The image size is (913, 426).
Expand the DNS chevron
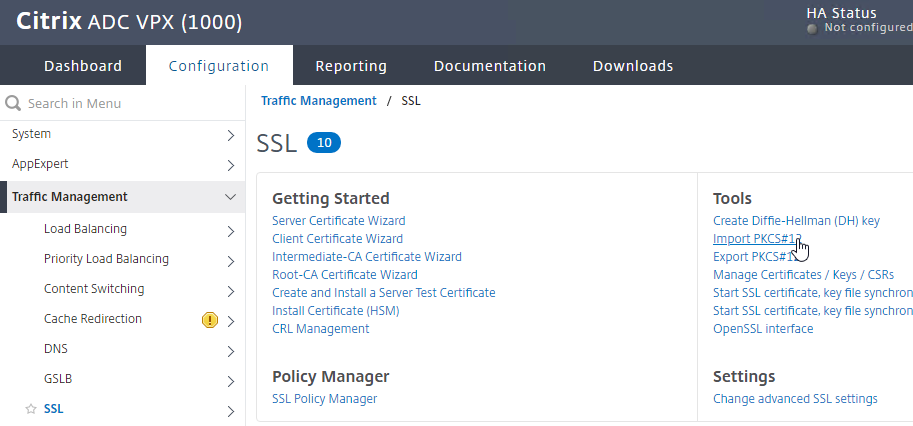[231, 352]
